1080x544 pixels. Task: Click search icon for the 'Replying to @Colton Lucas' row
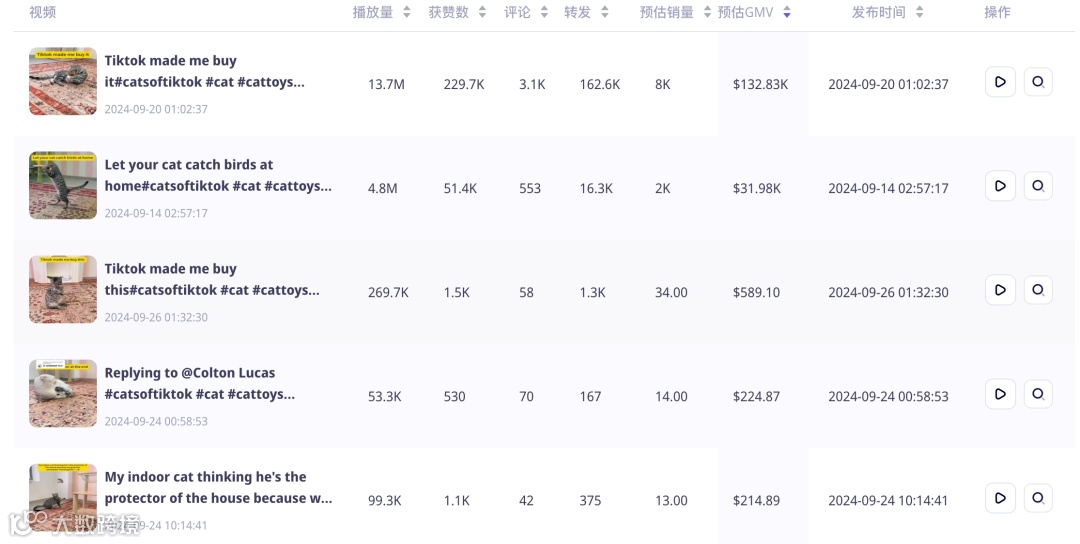coord(1038,394)
